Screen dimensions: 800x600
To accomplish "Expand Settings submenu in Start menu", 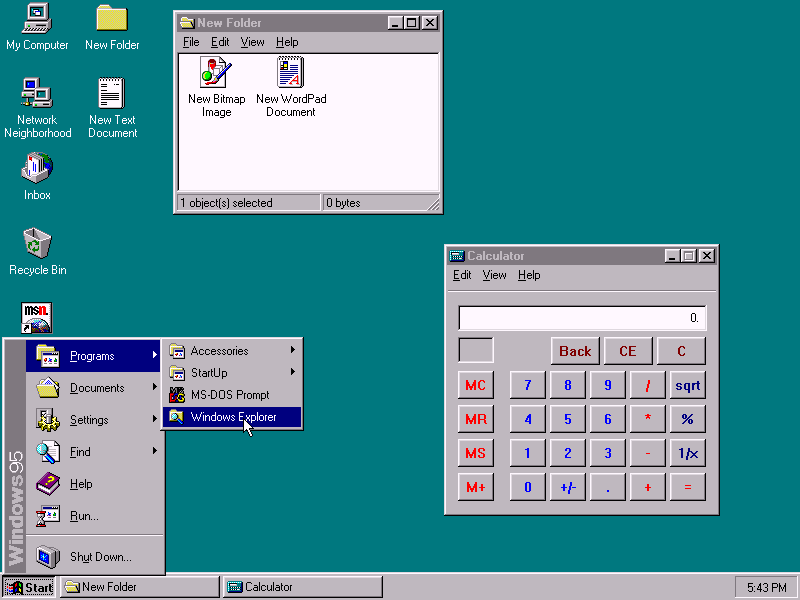I will (93, 420).
